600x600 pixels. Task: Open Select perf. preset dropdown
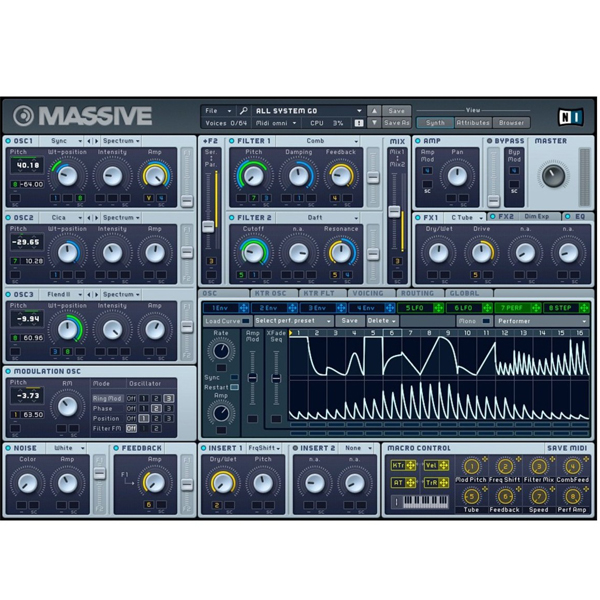point(293,321)
